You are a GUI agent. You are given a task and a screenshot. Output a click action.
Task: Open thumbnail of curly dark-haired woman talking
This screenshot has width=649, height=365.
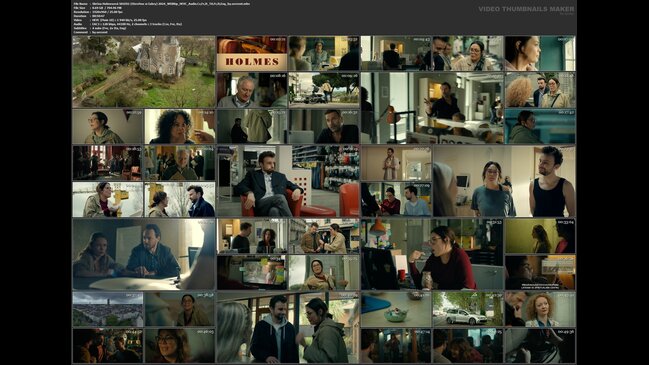click(x=180, y=127)
